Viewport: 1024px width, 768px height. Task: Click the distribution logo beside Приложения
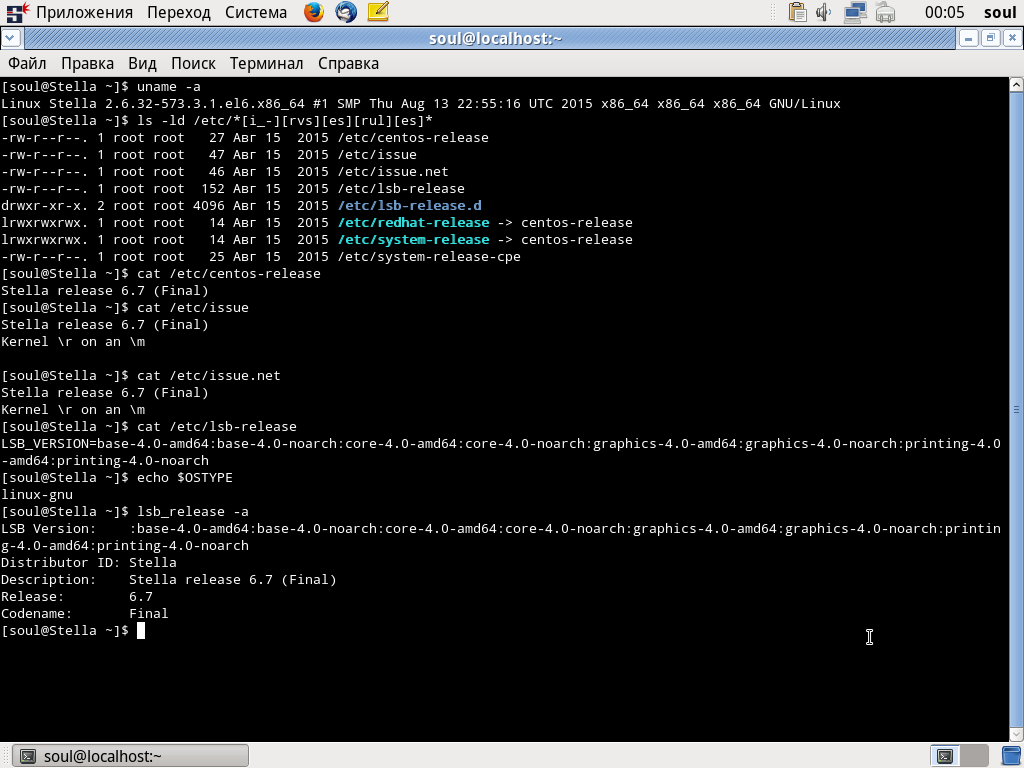click(17, 12)
